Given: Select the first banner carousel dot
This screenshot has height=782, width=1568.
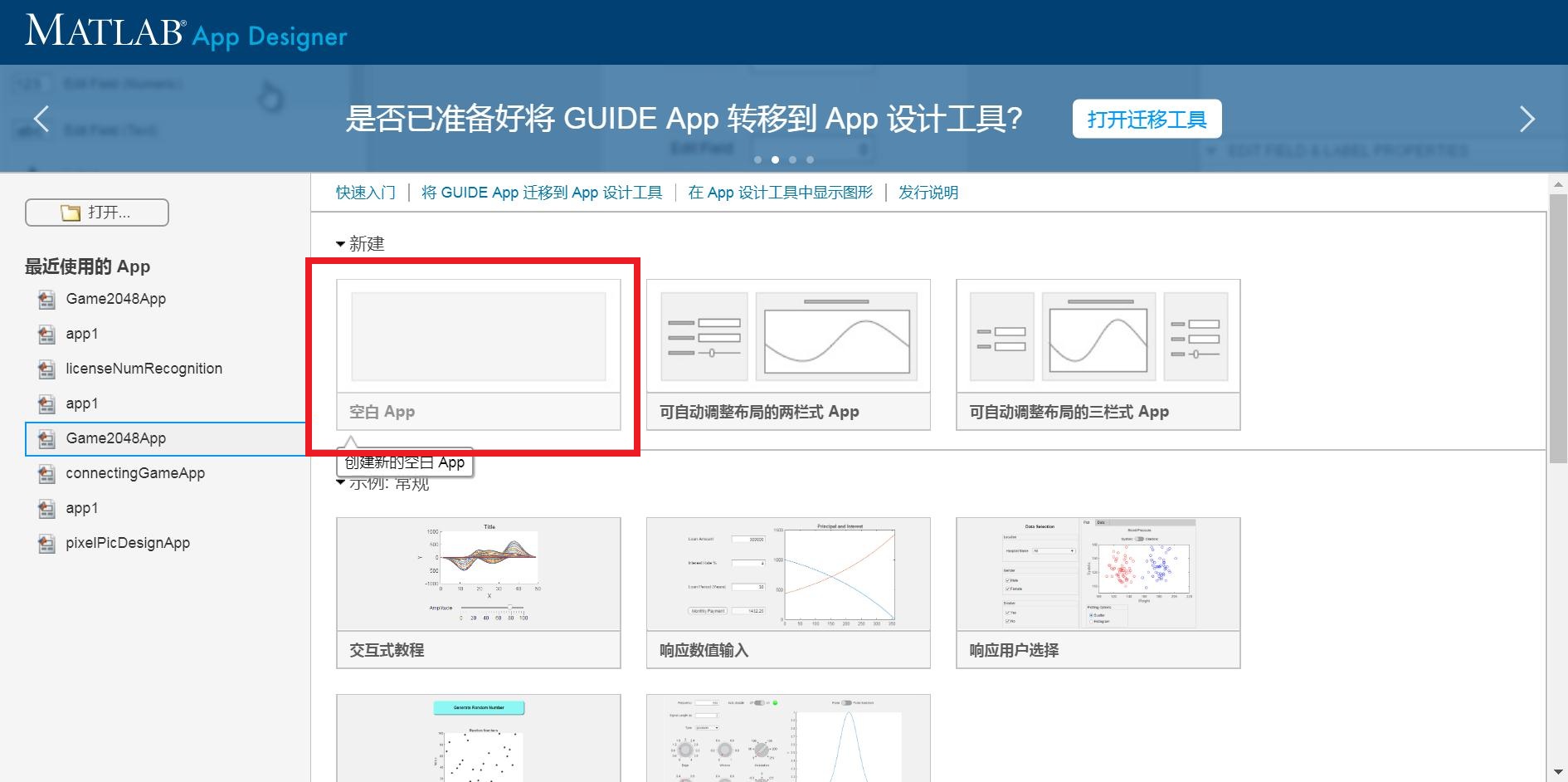Looking at the screenshot, I should click(x=757, y=159).
